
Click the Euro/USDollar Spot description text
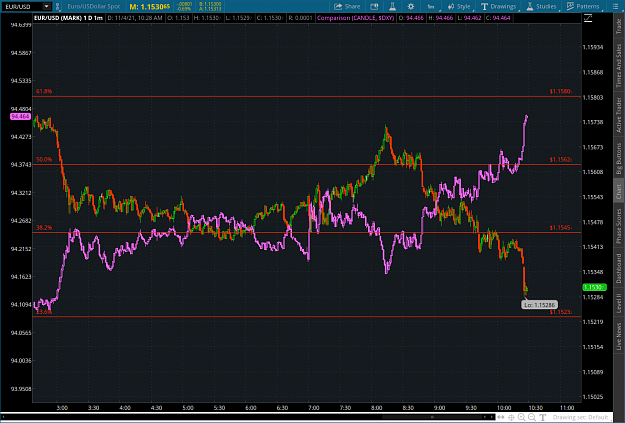click(x=94, y=6)
